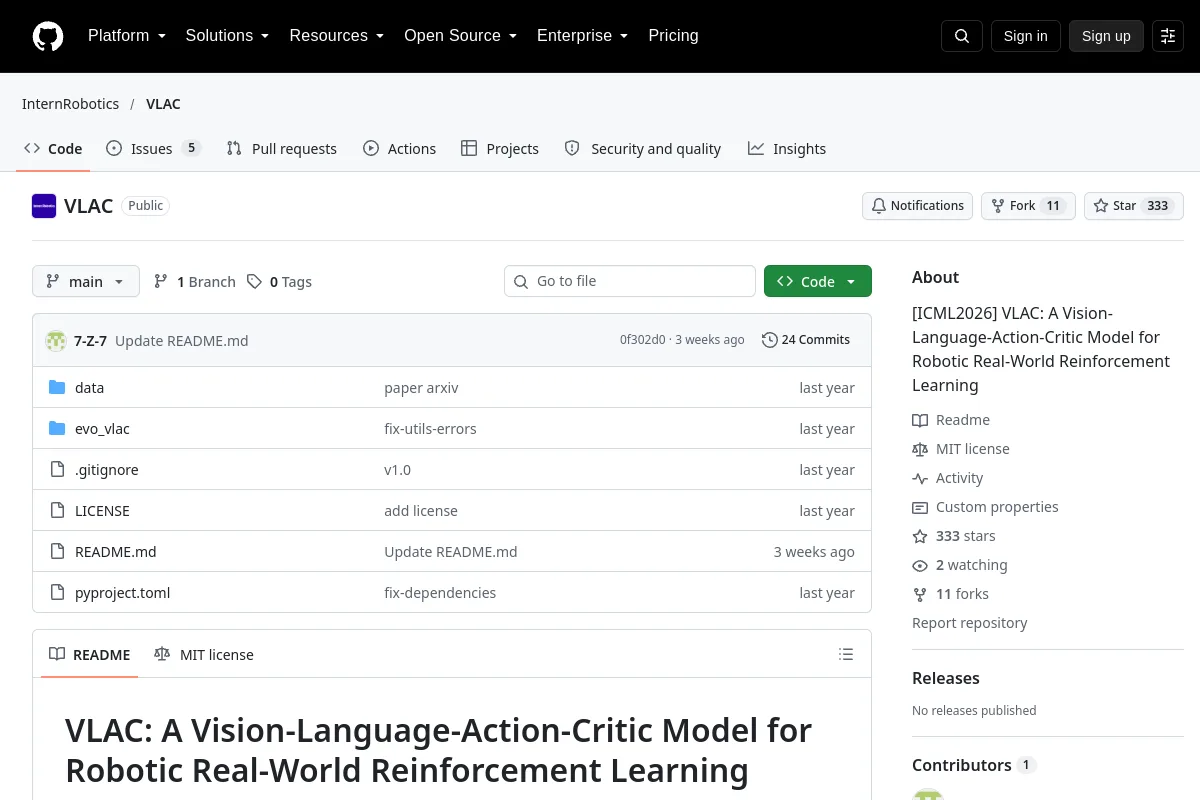
Task: Open commit hash 0f302d0
Action: coord(642,340)
